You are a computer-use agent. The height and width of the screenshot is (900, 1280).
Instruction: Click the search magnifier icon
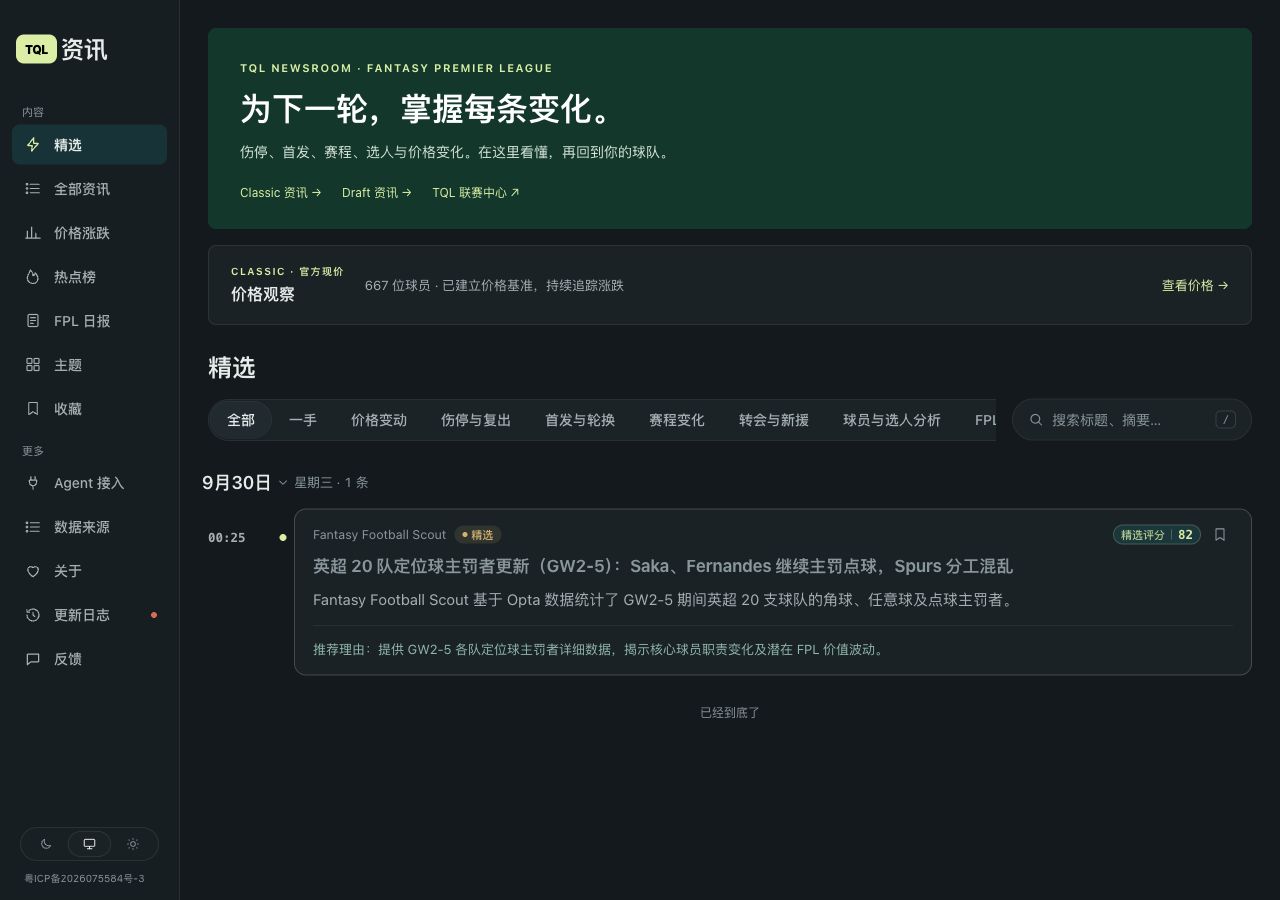point(1036,420)
